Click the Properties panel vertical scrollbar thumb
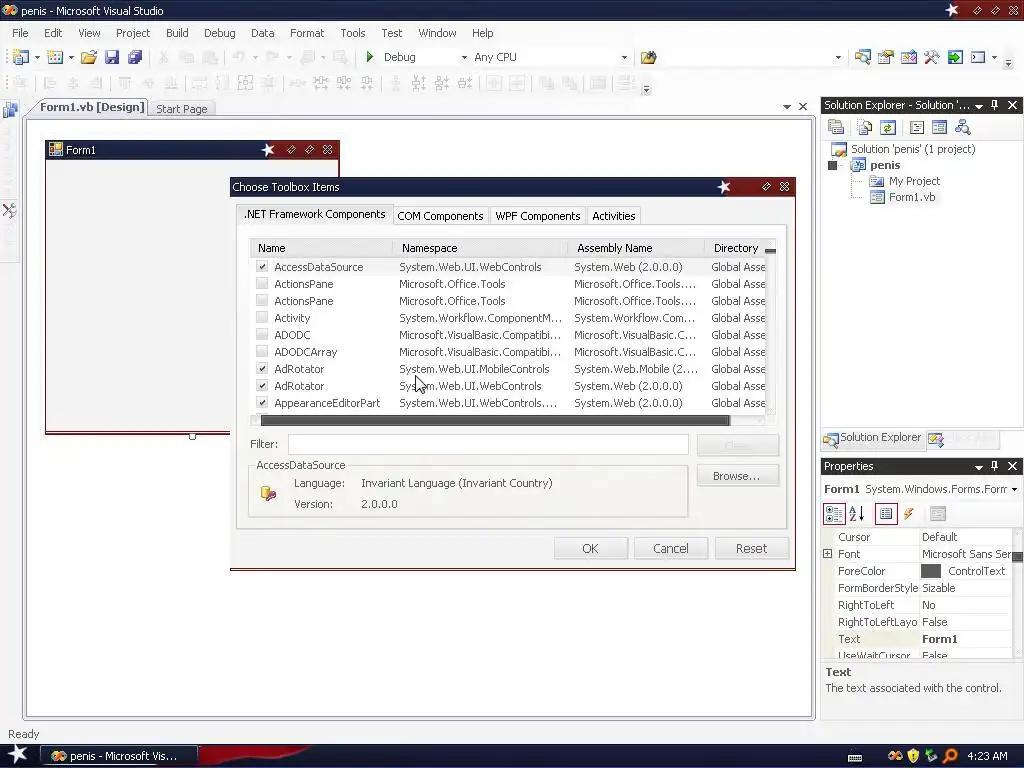Viewport: 1024px width, 768px height. point(1017,556)
